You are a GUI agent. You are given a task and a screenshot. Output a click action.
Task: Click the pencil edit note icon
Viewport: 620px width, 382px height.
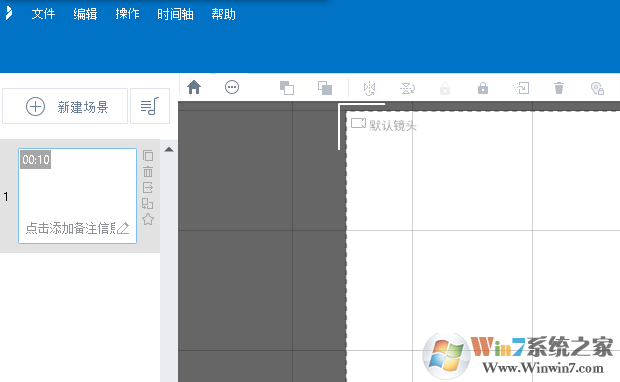coord(123,228)
